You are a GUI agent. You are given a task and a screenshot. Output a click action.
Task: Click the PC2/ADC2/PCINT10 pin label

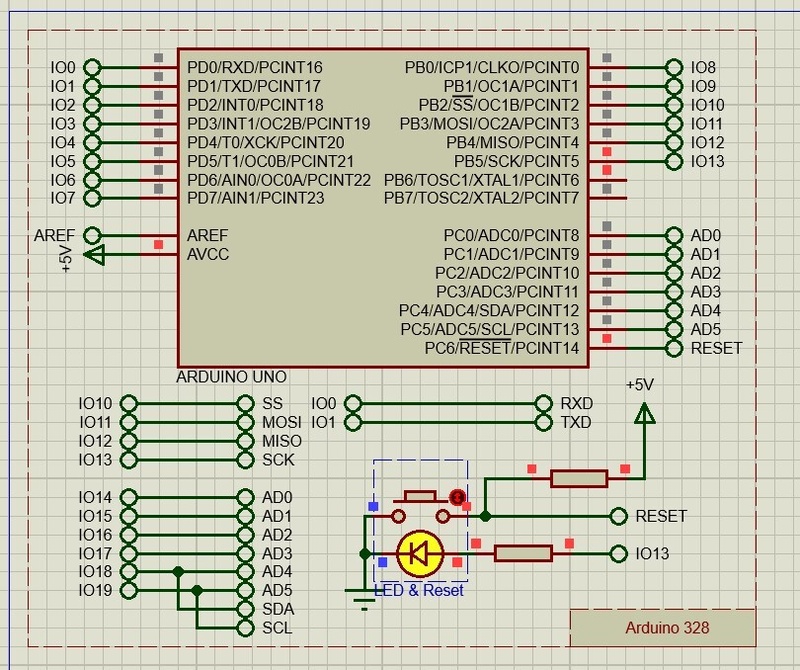[507, 273]
